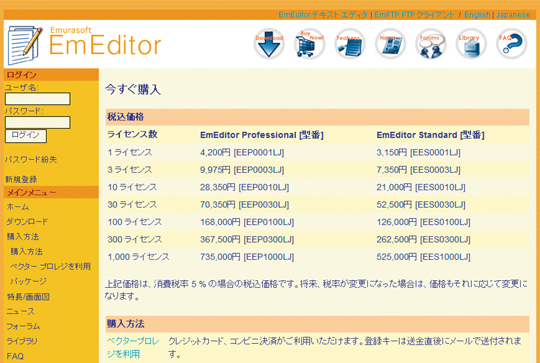Go to ホーム in main menu
The image size is (540, 363).
[18, 207]
